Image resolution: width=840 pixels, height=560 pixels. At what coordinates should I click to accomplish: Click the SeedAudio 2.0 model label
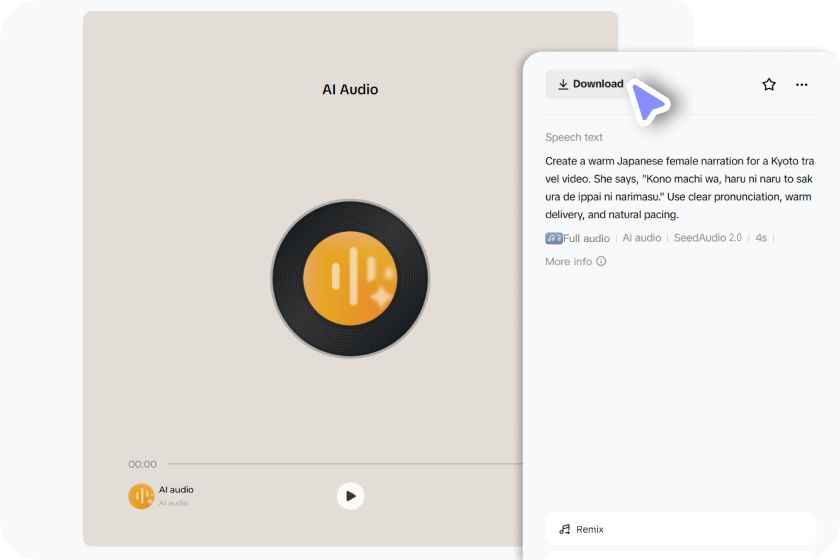[708, 237]
